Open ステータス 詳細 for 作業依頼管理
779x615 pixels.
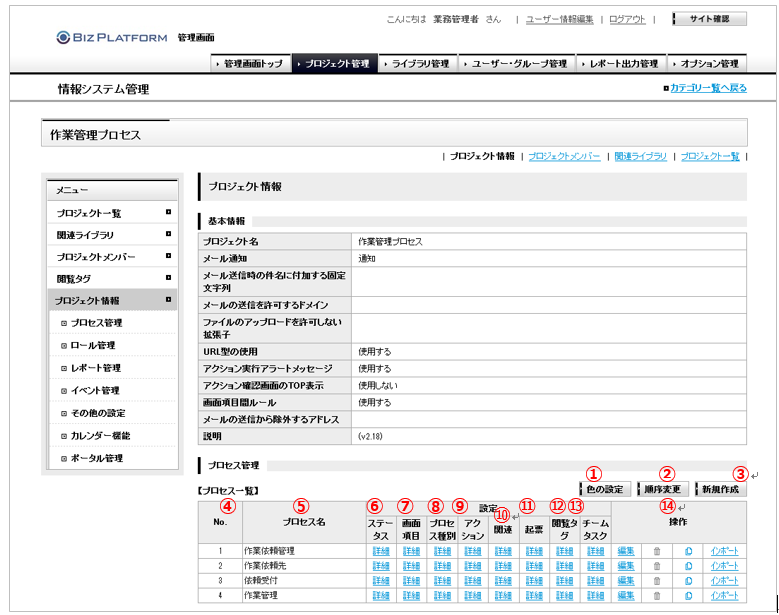381,551
